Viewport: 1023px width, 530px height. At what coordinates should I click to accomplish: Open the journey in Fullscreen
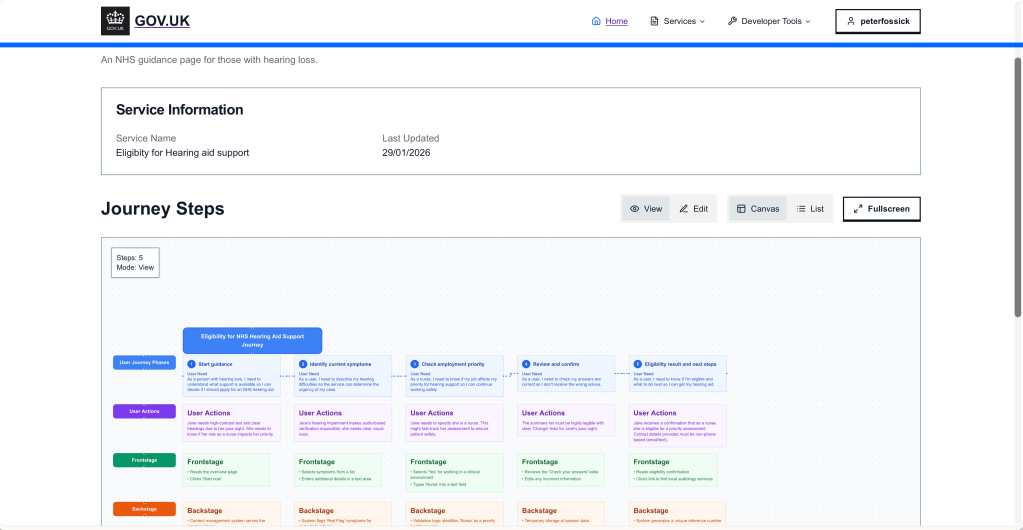pos(881,209)
